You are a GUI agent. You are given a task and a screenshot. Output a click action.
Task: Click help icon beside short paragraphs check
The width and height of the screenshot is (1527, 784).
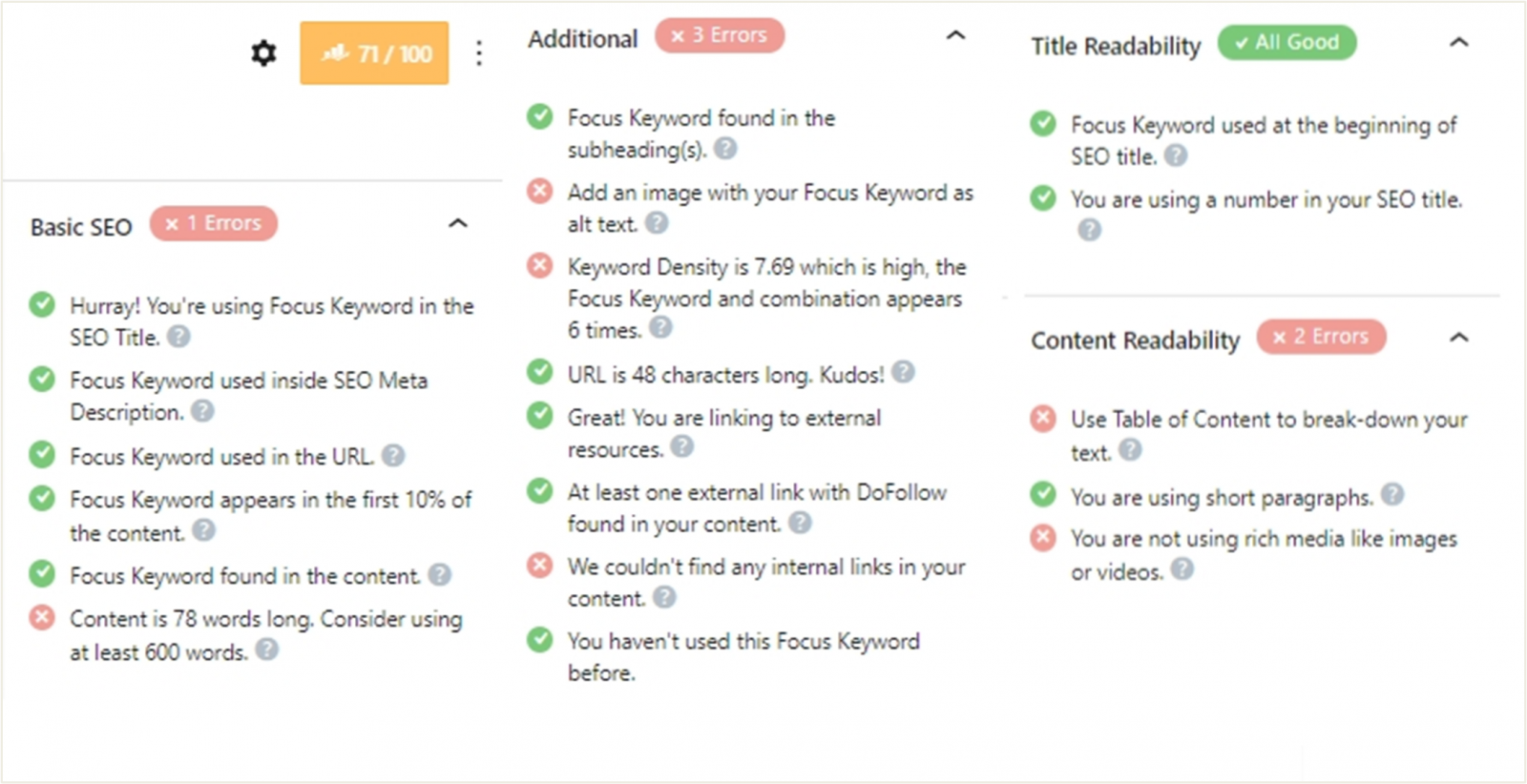point(1392,494)
